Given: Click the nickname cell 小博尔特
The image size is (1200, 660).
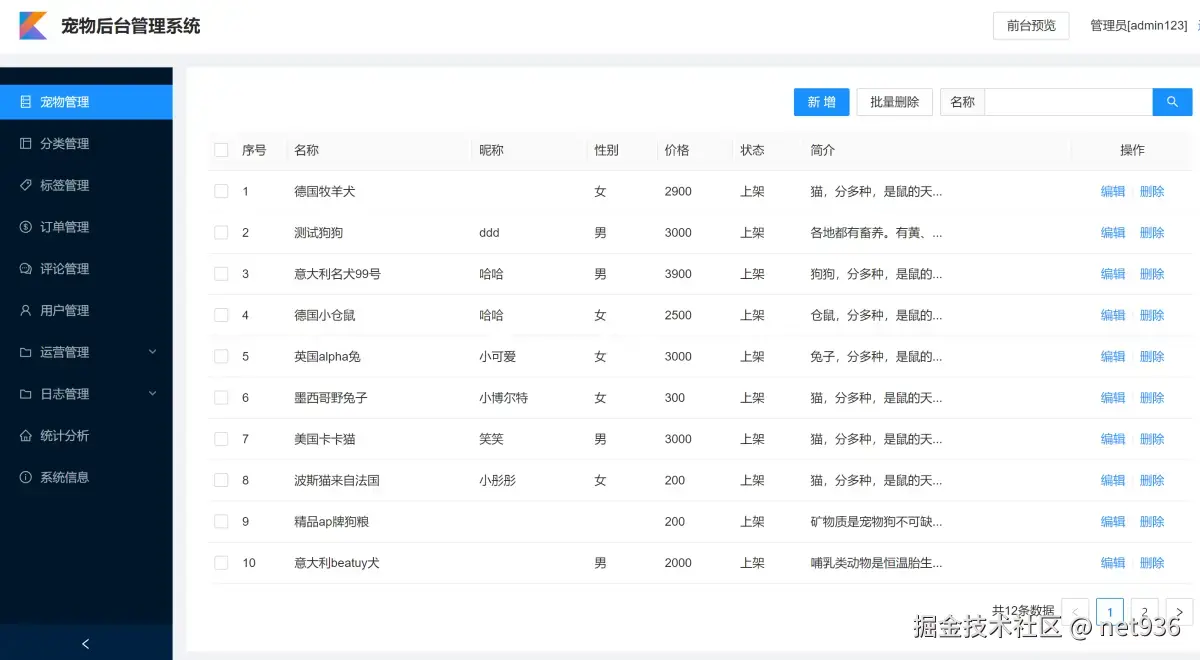Looking at the screenshot, I should pos(503,398).
